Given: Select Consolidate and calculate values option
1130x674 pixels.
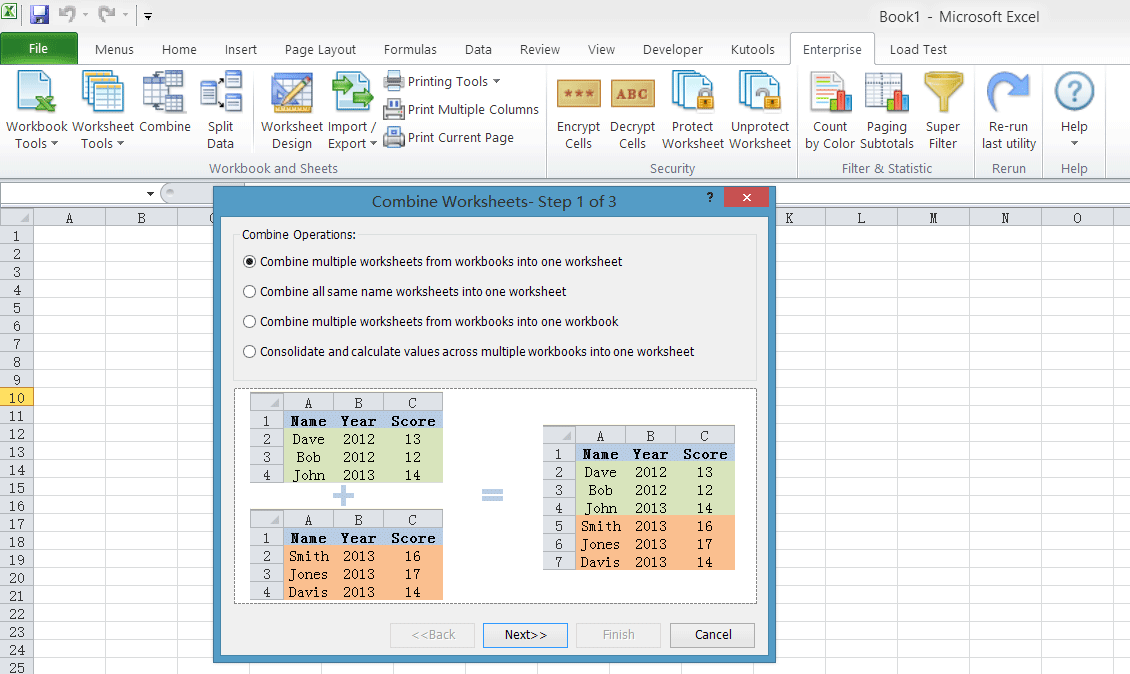Looking at the screenshot, I should pos(249,352).
